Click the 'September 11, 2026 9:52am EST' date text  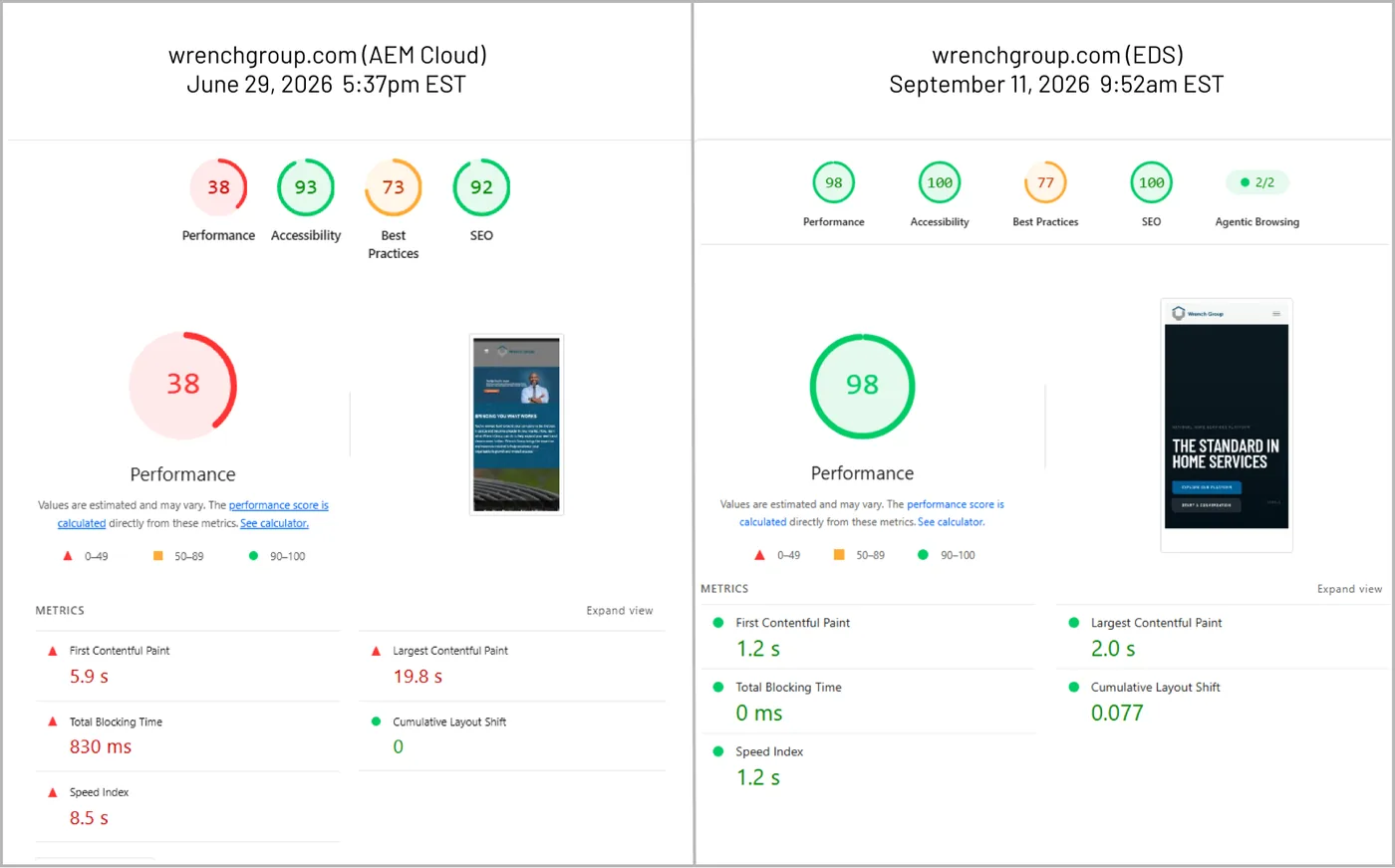(x=1056, y=85)
